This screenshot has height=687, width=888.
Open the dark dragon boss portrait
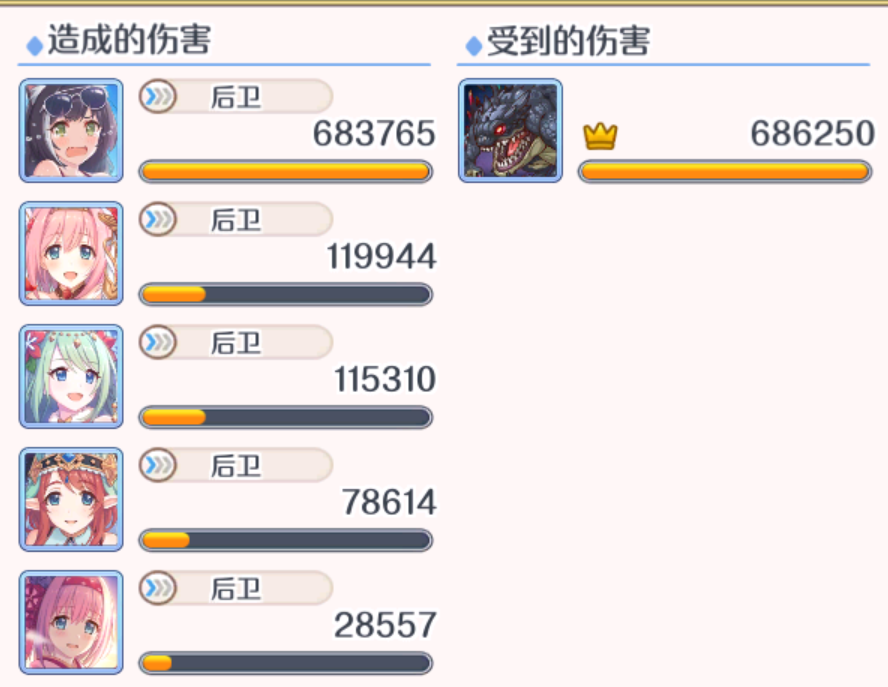click(x=510, y=131)
